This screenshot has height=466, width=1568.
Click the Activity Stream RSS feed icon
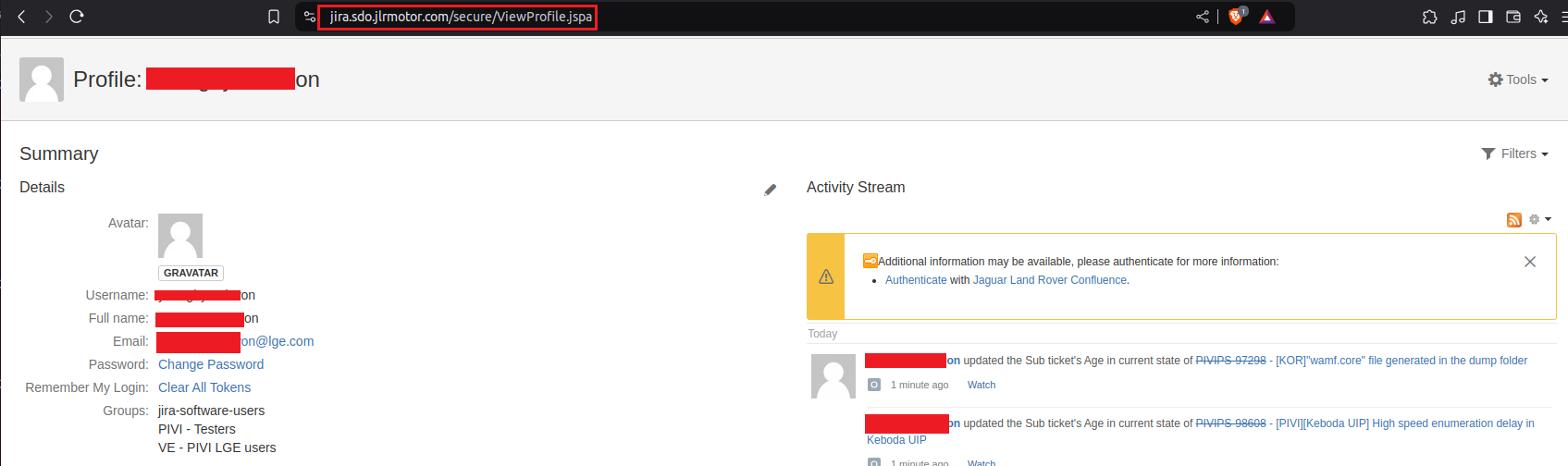[x=1514, y=220]
